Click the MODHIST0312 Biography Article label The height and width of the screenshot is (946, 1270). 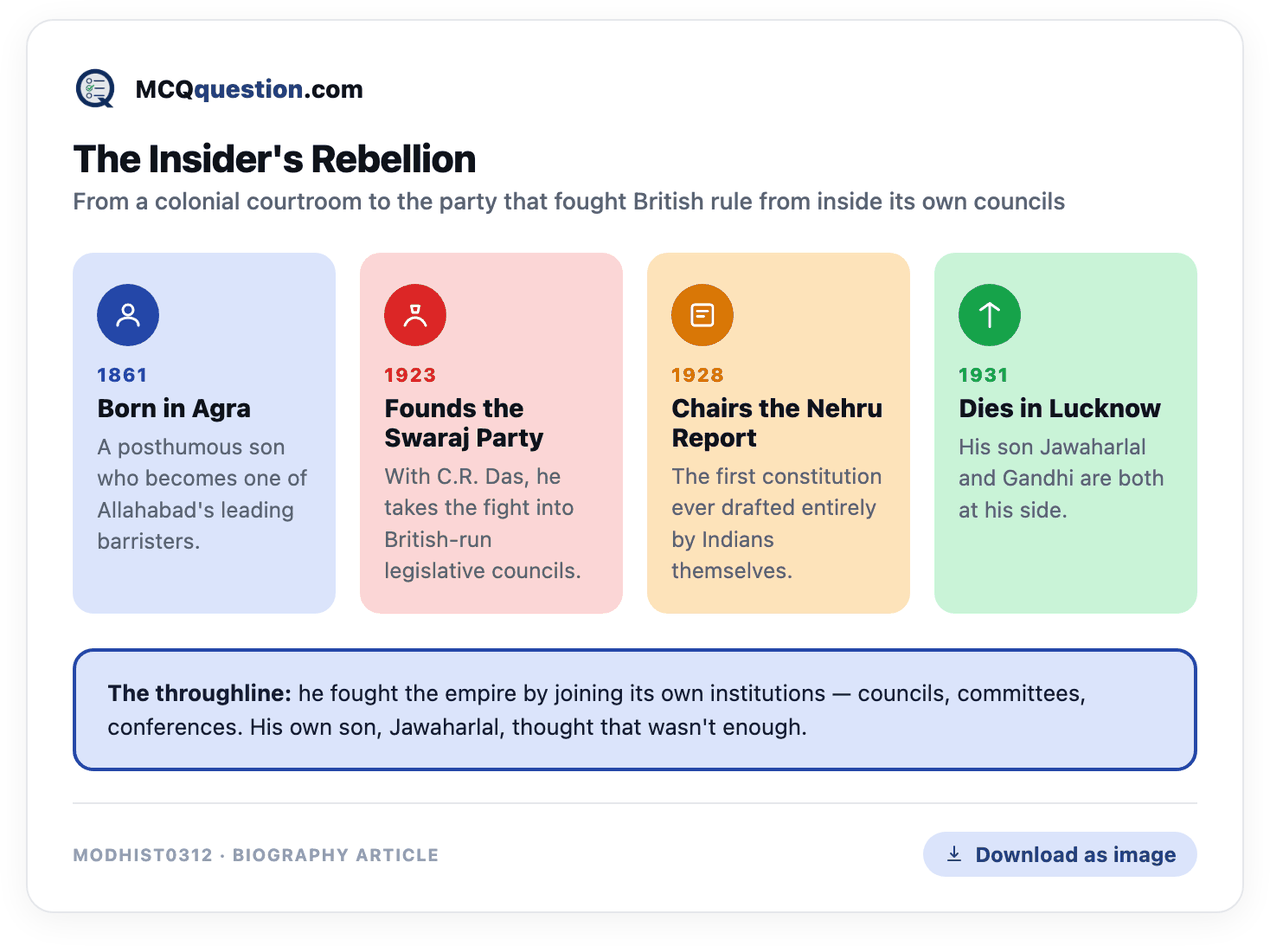pyautogui.click(x=256, y=855)
